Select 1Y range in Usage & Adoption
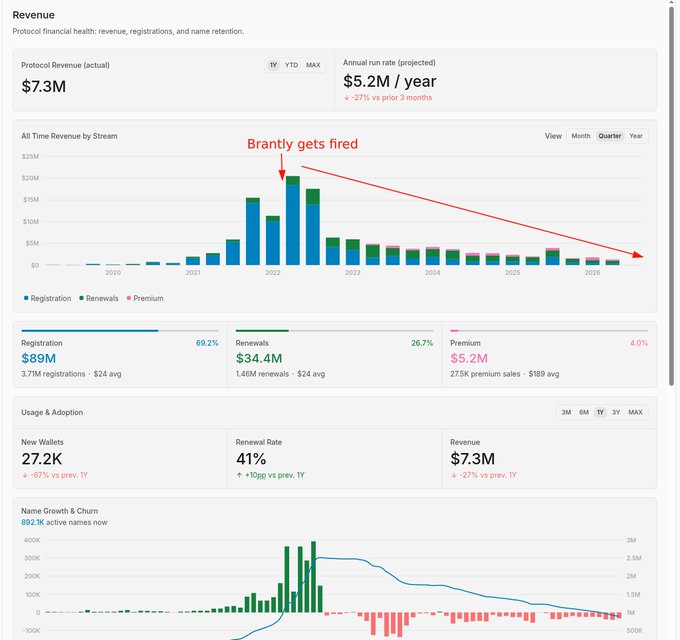 (x=600, y=412)
